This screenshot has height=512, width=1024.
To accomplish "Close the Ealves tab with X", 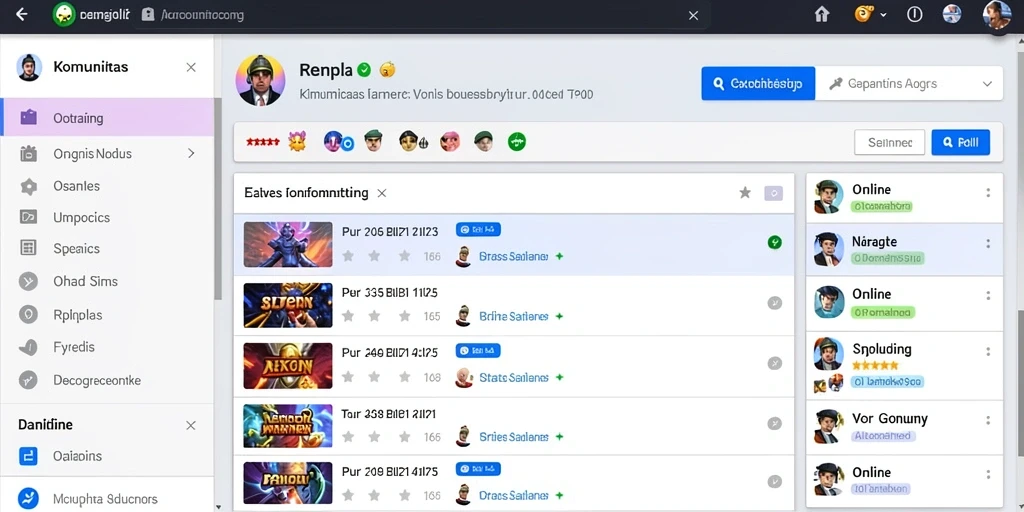I will [382, 193].
